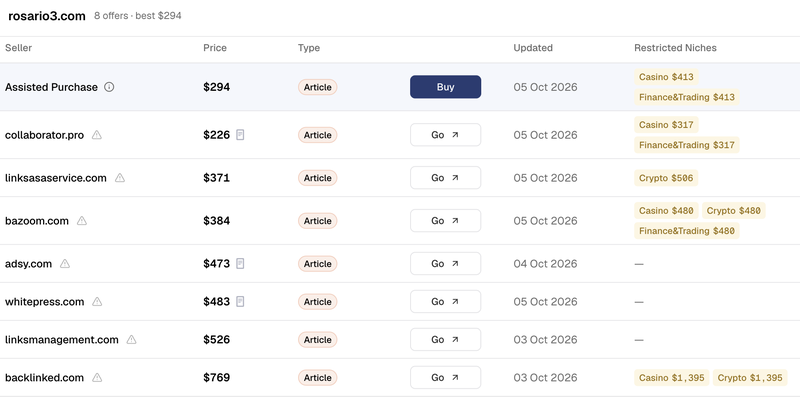Screen dimensions: 800x397
Task: Click the warning icon next to collaborator.pro
Action: [x=96, y=135]
